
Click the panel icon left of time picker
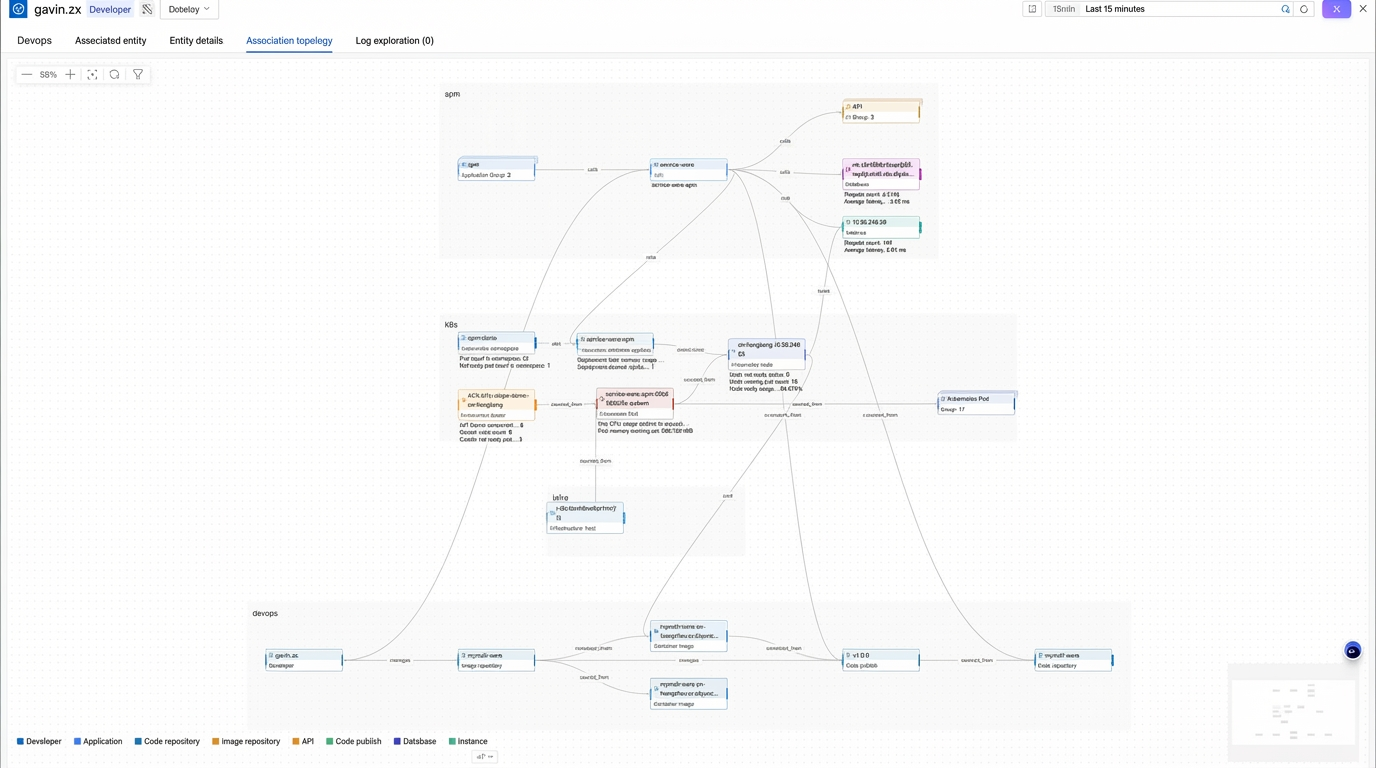(x=1032, y=9)
